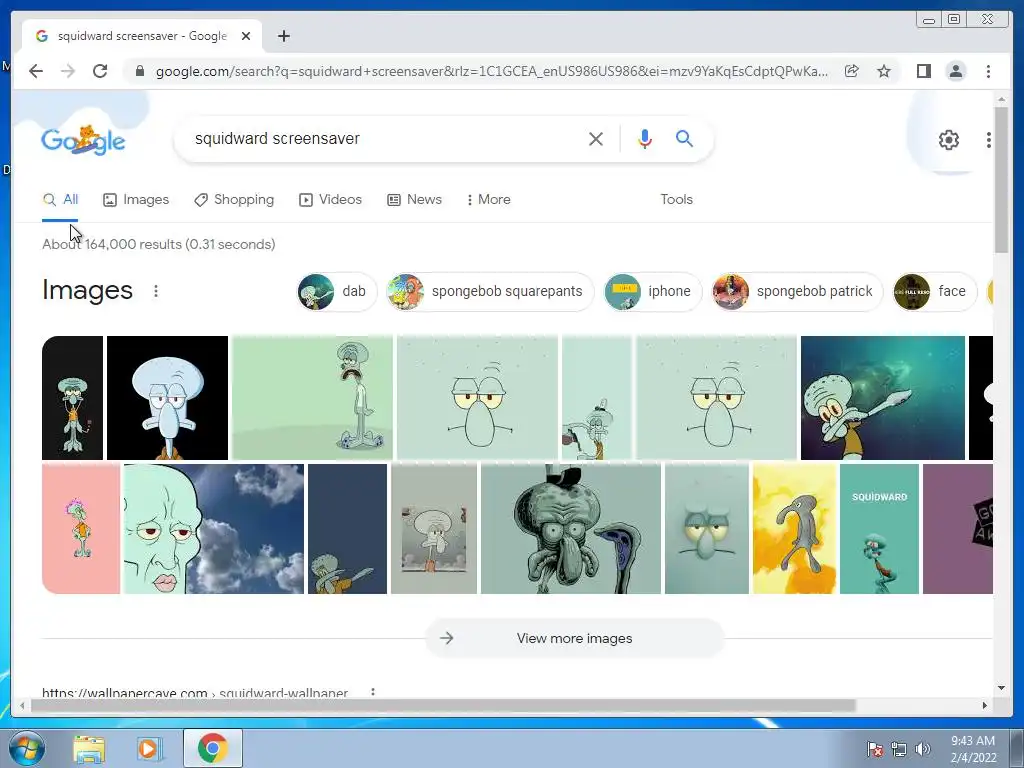1024x768 pixels.
Task: Open the Windows Start menu
Action: click(27, 748)
